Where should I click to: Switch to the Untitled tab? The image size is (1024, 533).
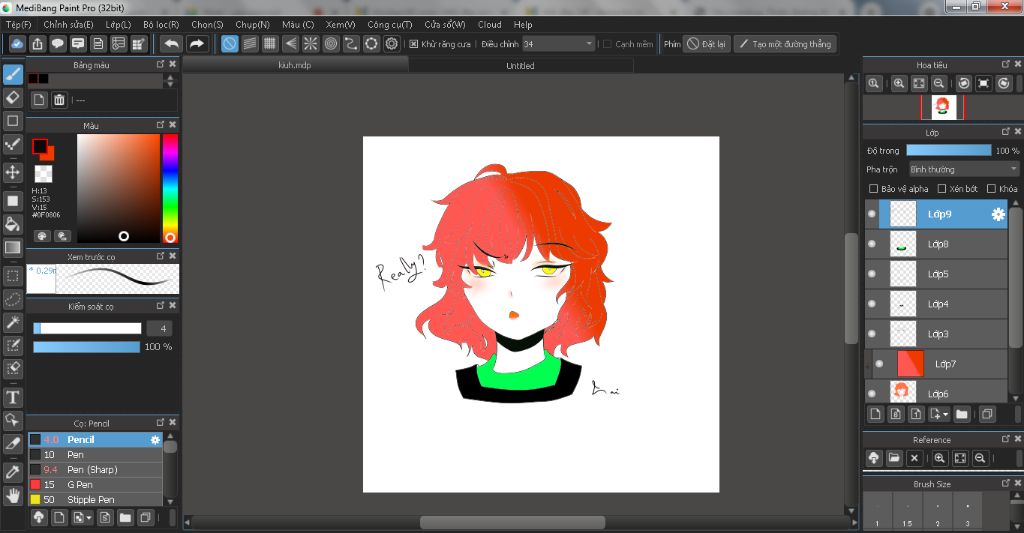[x=520, y=65]
